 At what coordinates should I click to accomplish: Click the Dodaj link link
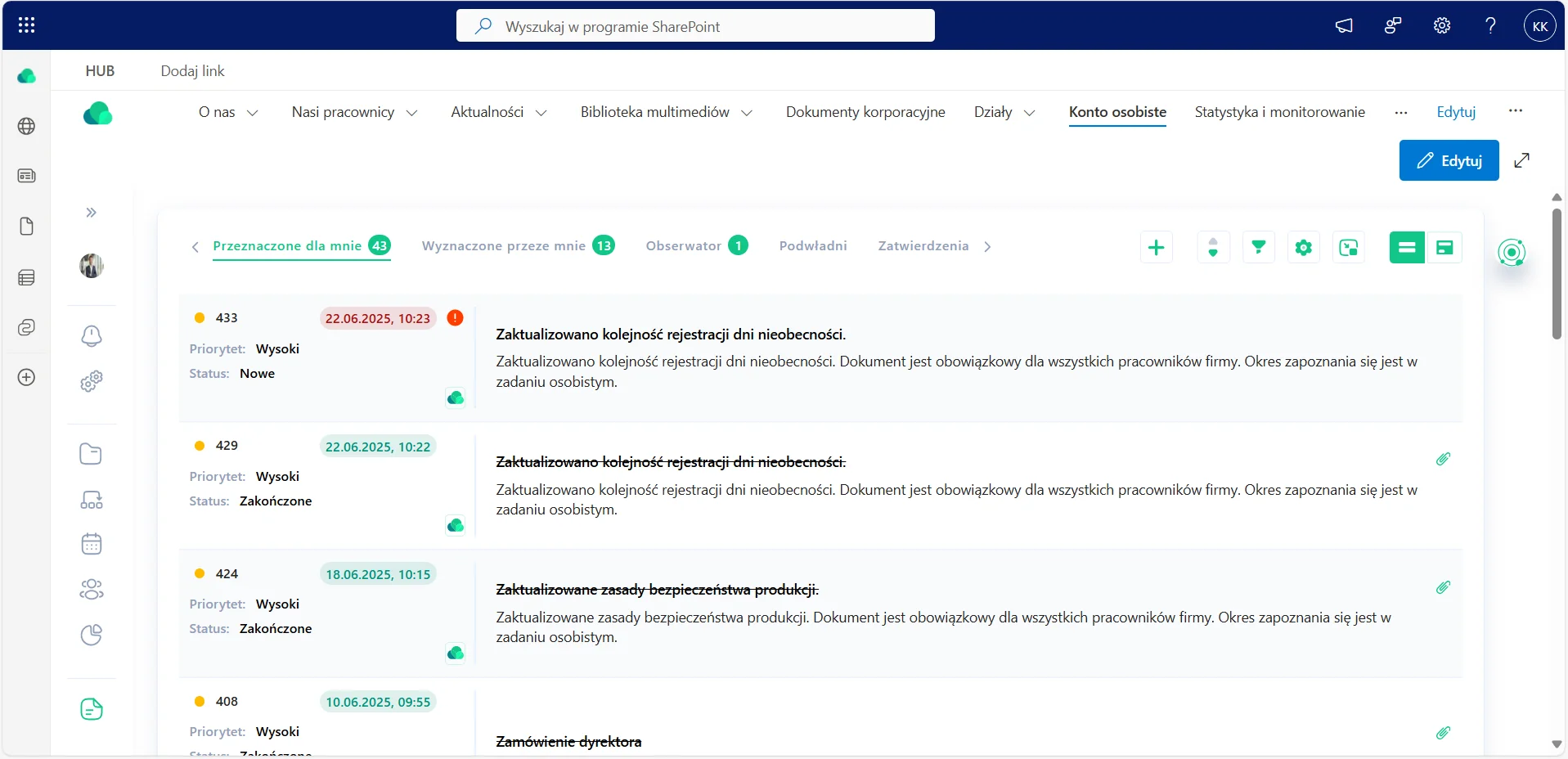click(x=192, y=71)
